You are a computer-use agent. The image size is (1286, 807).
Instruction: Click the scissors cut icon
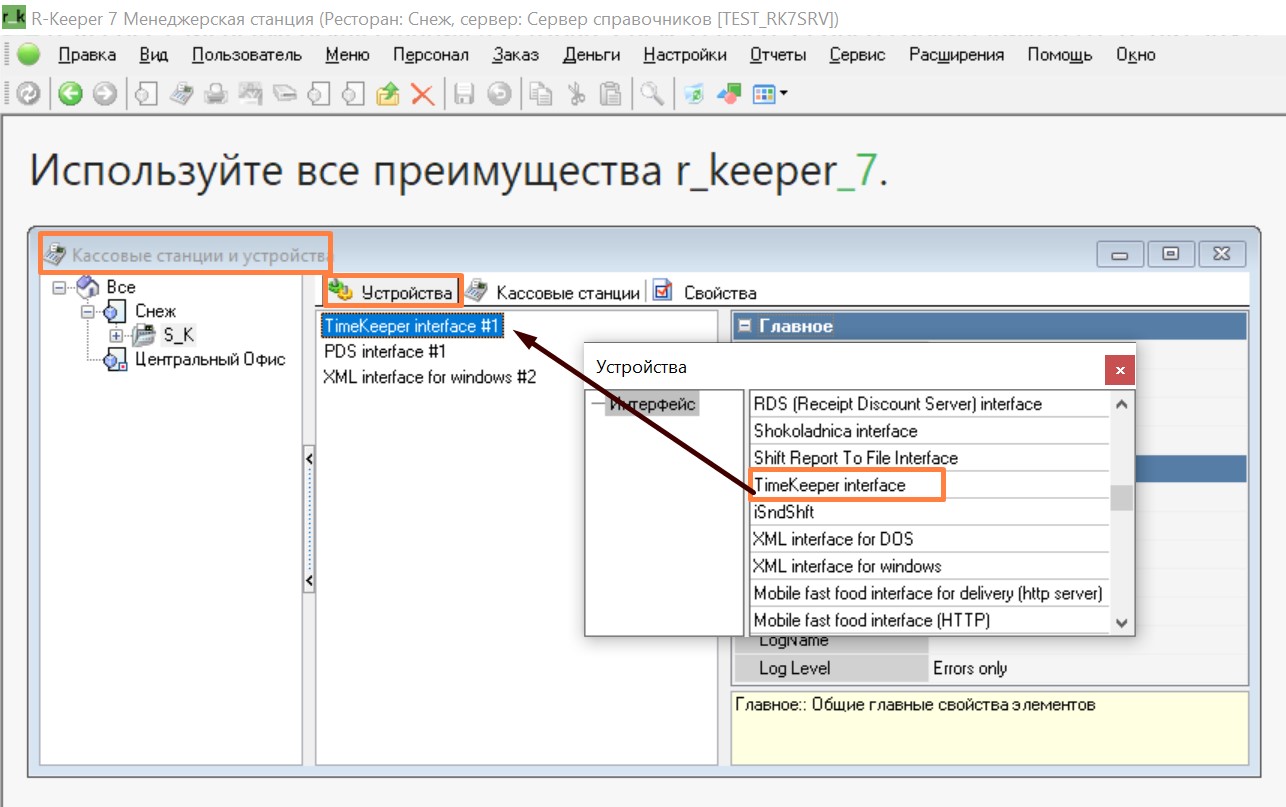tap(576, 94)
